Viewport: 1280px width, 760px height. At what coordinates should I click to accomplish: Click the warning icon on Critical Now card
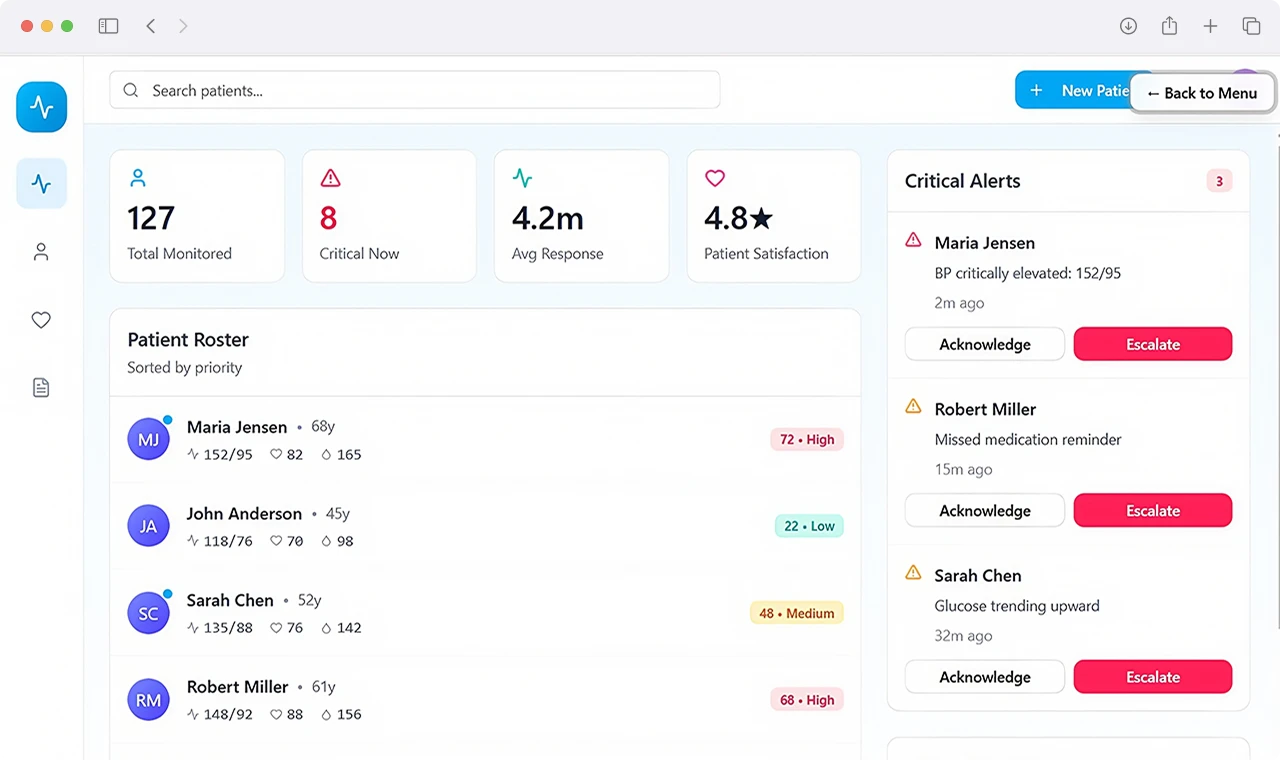tap(330, 179)
